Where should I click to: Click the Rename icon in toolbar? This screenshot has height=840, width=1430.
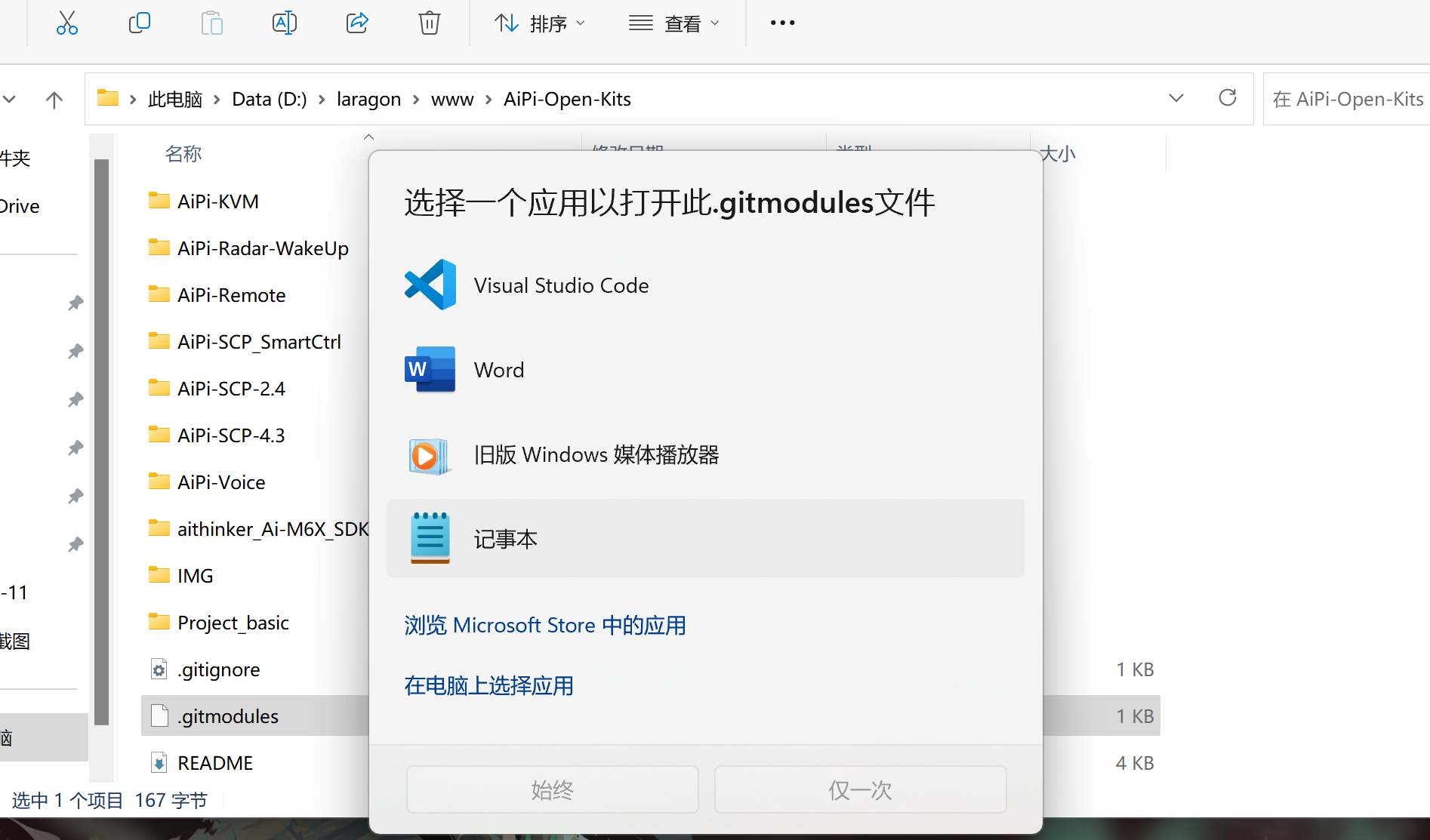point(285,23)
